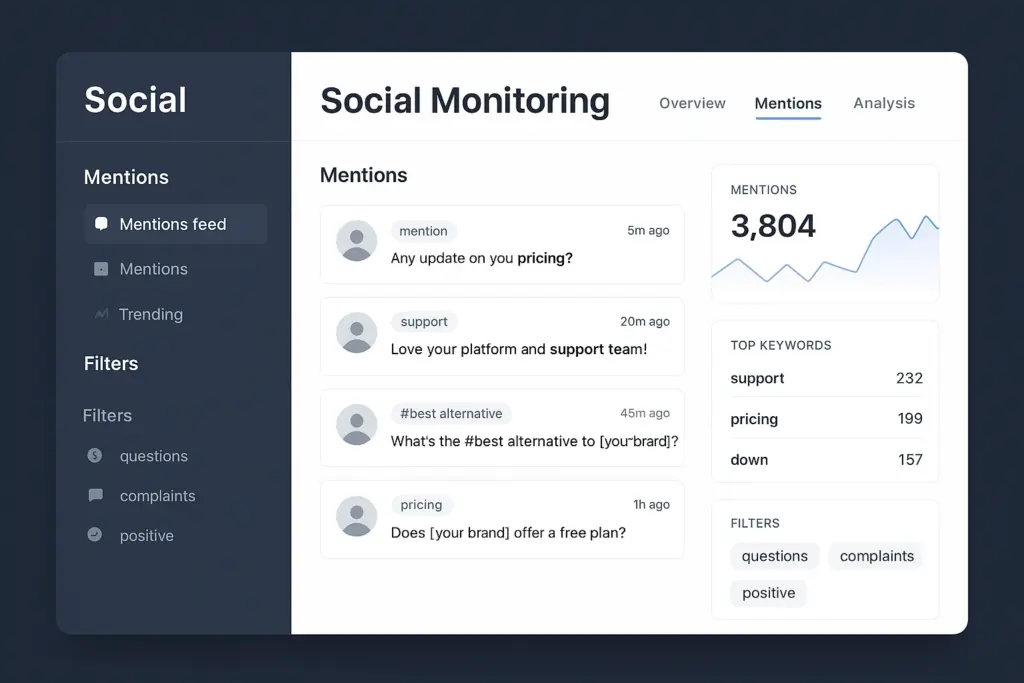Click the positive chip in Filters card
The image size is (1024, 683).
point(769,593)
